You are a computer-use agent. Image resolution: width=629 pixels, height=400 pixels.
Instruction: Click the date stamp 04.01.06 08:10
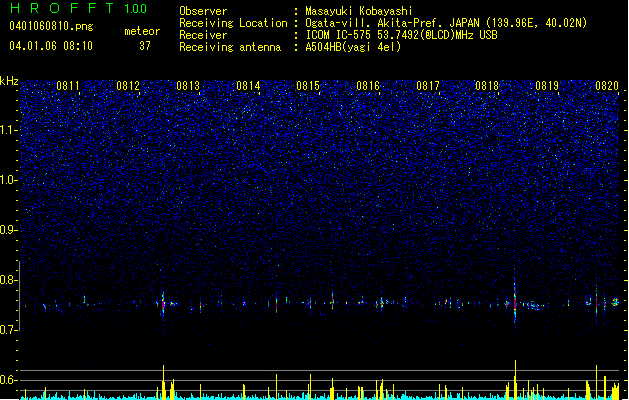tap(51, 46)
